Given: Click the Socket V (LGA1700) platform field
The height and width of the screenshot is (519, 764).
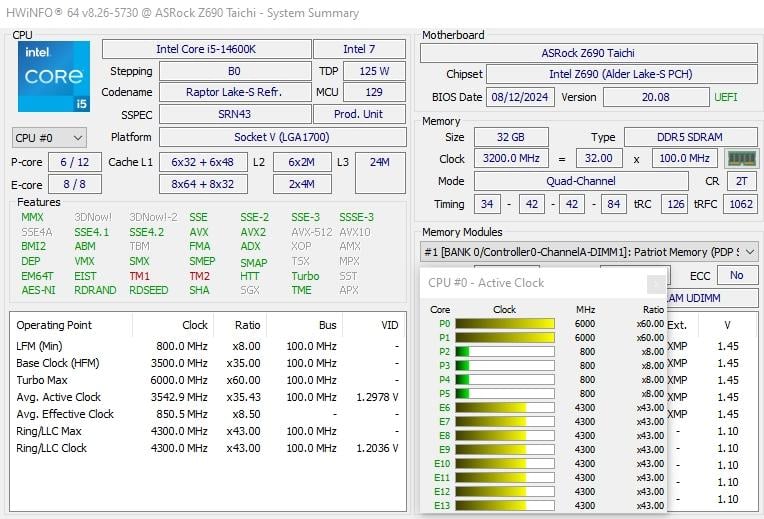Looking at the screenshot, I should click(x=282, y=137).
